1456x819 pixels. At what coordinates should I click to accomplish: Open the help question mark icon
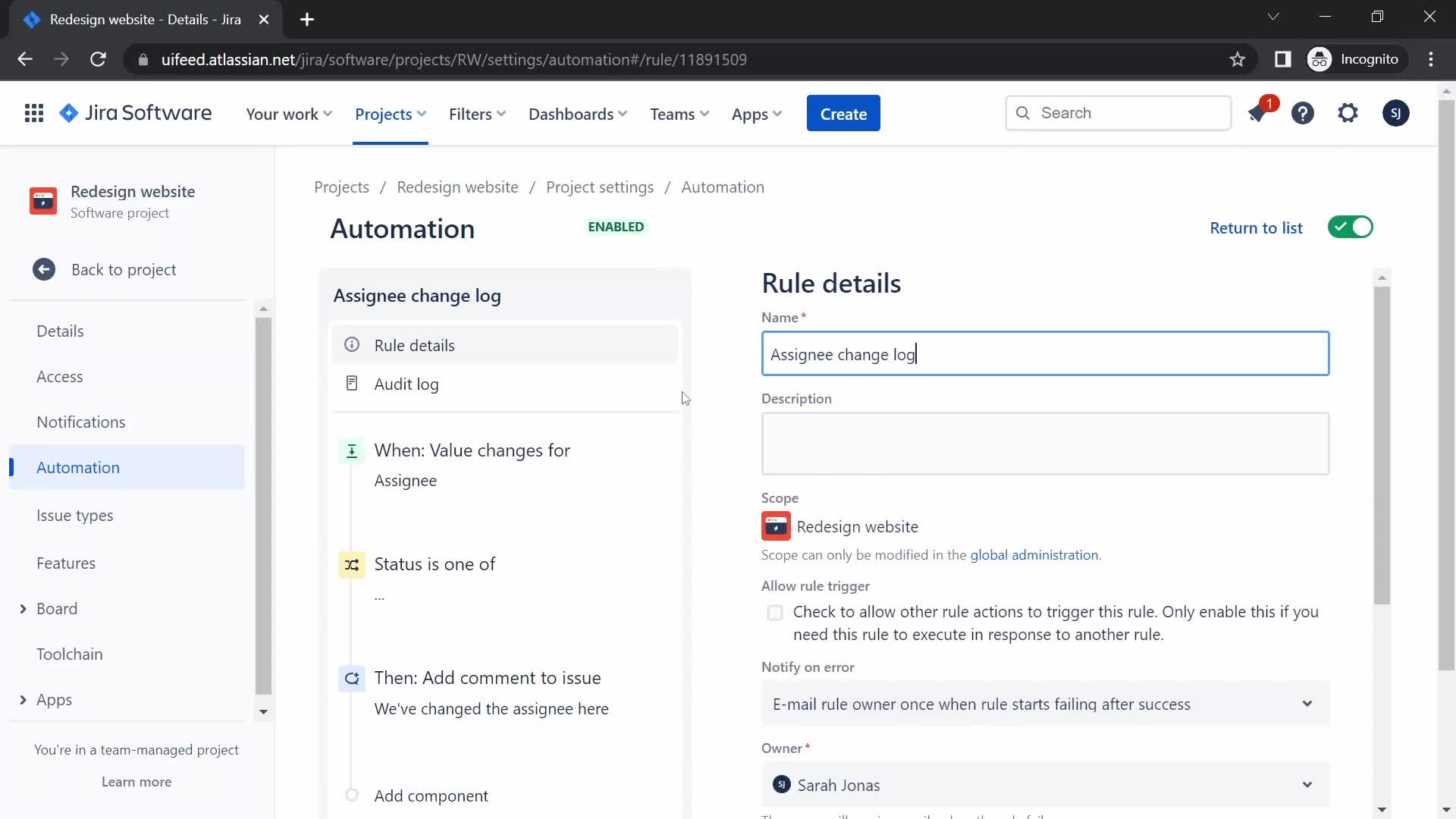1303,114
